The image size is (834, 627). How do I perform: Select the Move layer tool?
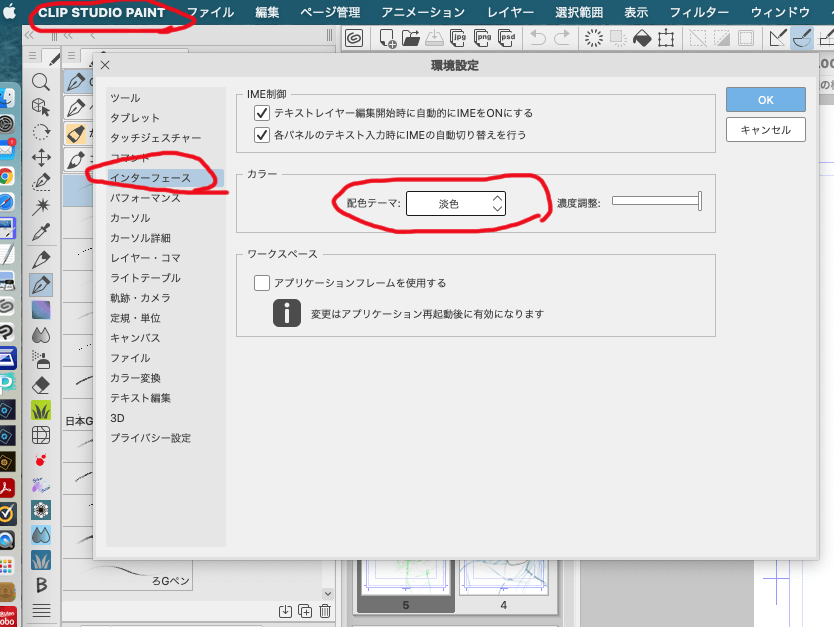[x=41, y=157]
